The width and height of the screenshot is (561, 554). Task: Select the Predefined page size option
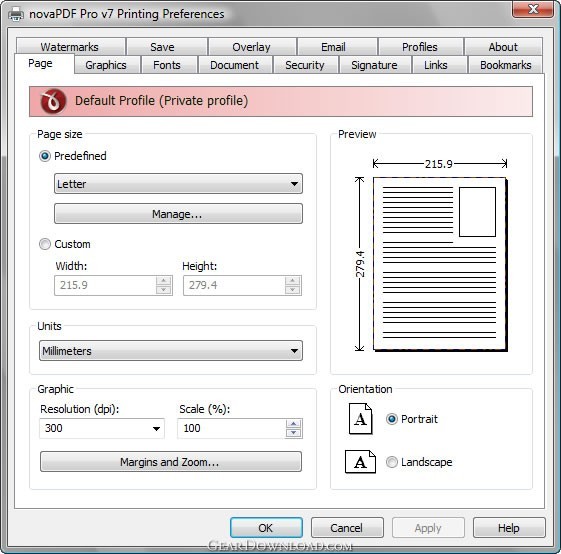(x=45, y=156)
